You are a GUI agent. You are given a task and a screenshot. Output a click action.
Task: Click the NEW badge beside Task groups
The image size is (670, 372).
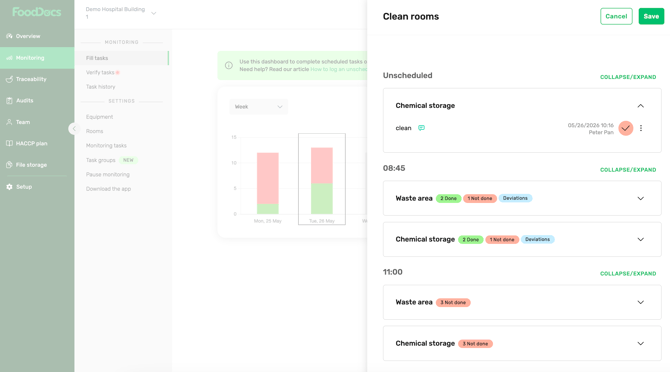pyautogui.click(x=128, y=160)
